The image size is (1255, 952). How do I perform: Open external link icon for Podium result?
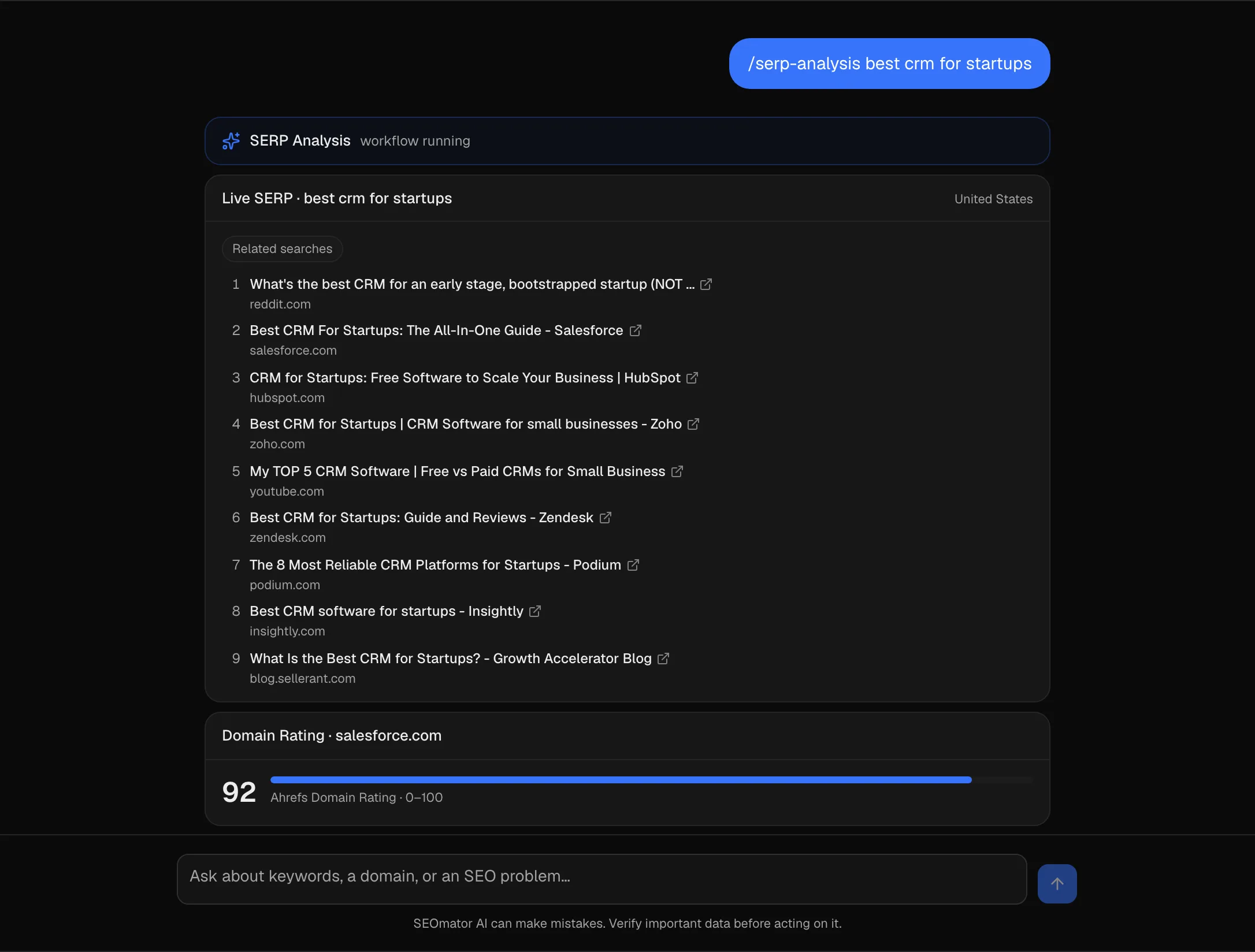633,565
